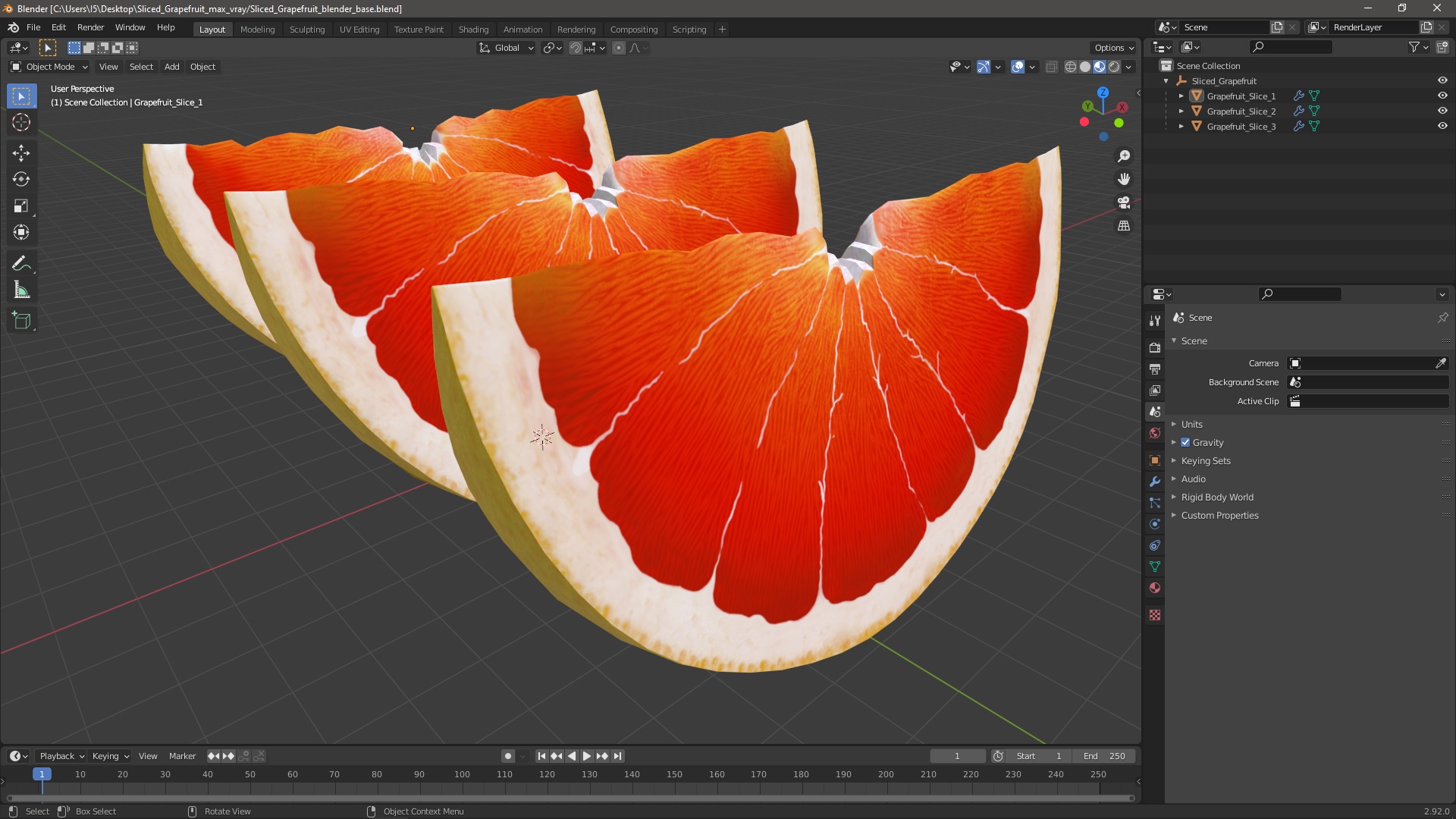
Task: Click the play animation button
Action: pyautogui.click(x=587, y=756)
